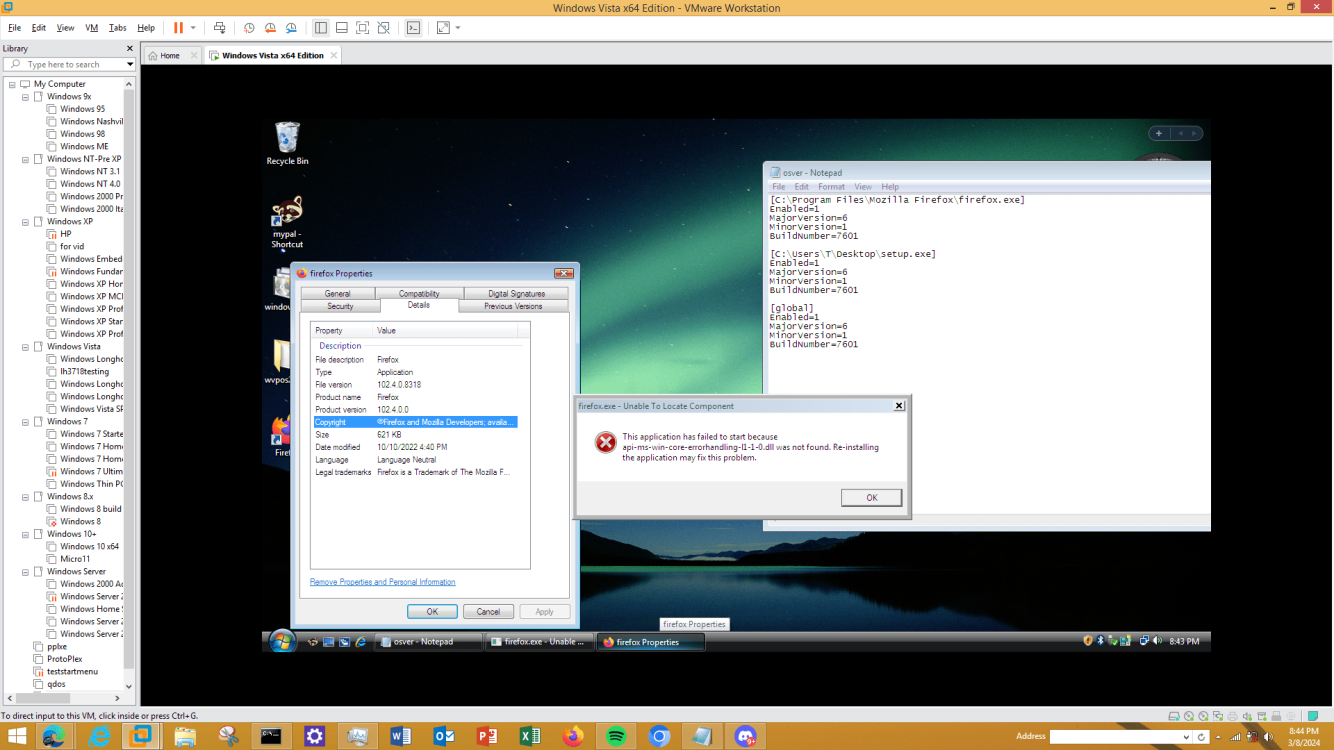Open the snapshot manager icon
The height and width of the screenshot is (750, 1334).
291,28
